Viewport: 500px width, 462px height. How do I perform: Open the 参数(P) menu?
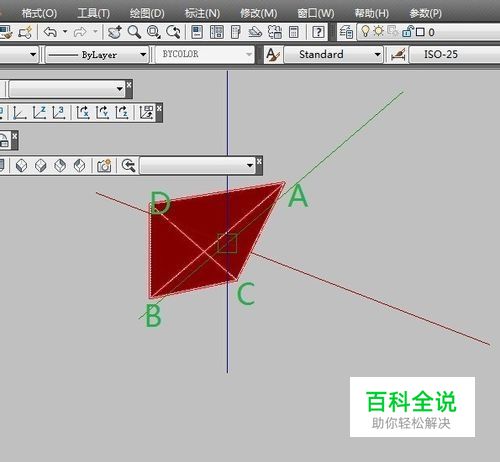tap(425, 13)
